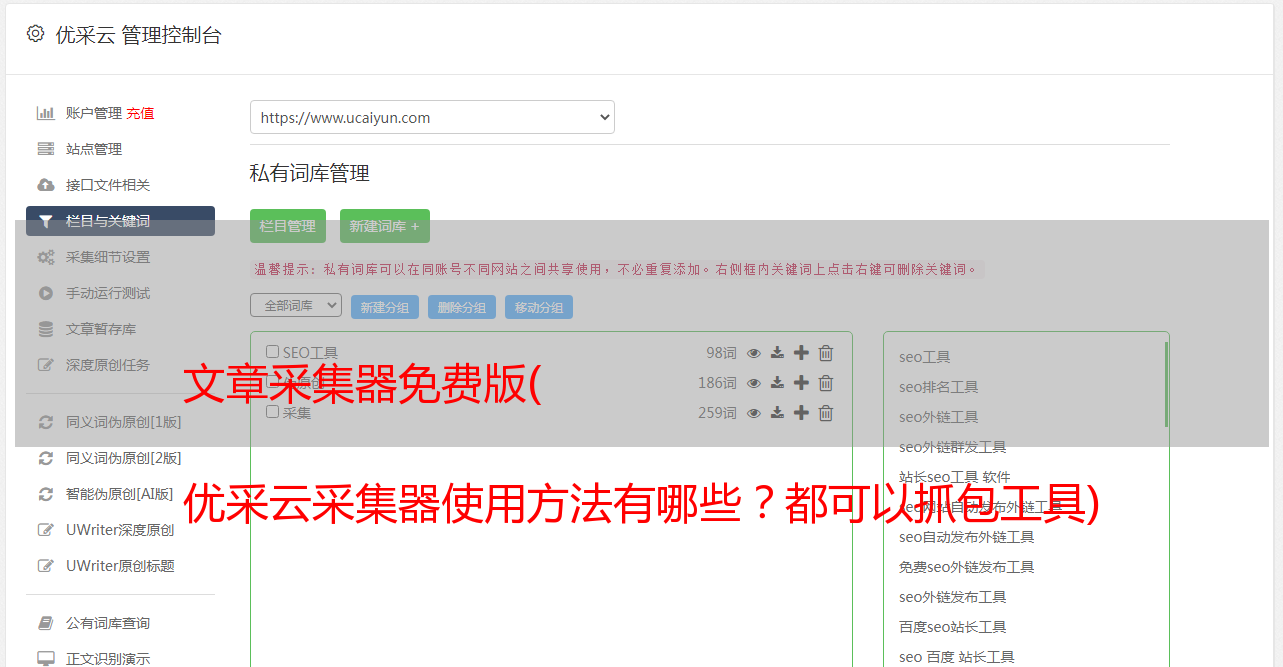Click the edit icon for UWriter深度原创
The width and height of the screenshot is (1283, 667).
tap(46, 530)
